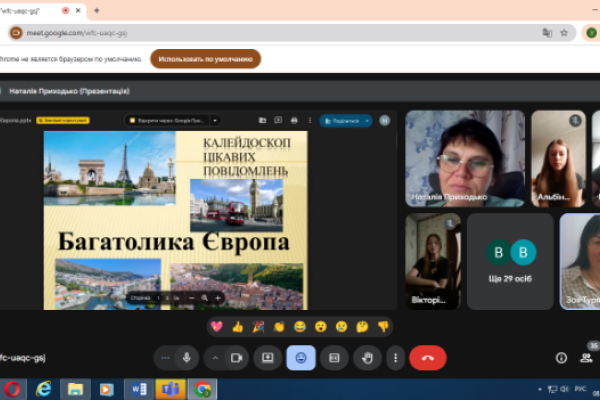The image size is (600, 400).
Task: Click the highlighted emoji reactions button
Action: point(301,357)
